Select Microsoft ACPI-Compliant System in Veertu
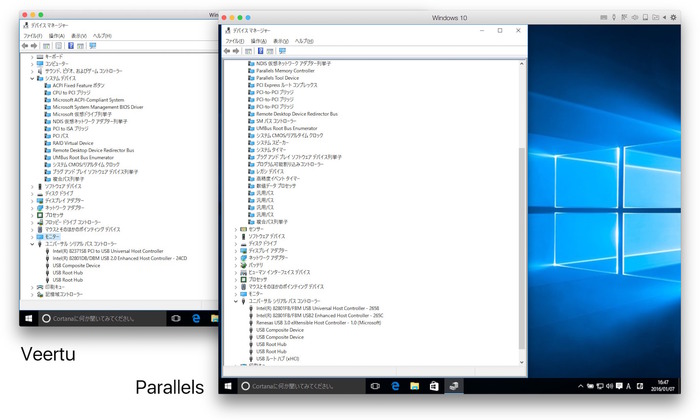 tap(88, 100)
